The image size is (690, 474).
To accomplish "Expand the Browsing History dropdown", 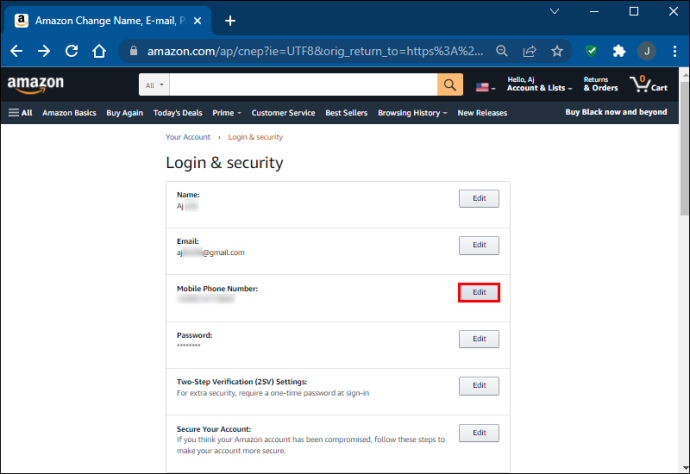I will pos(412,113).
